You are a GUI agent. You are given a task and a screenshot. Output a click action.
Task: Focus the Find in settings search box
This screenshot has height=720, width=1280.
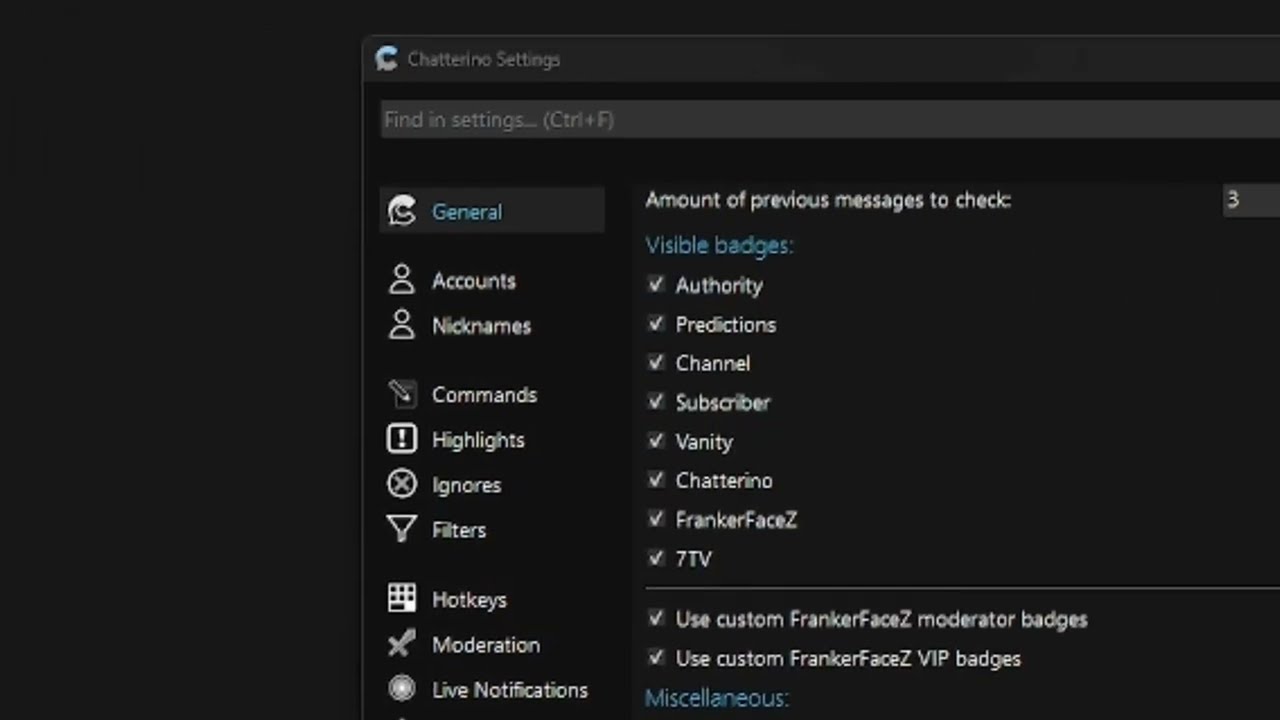point(830,120)
